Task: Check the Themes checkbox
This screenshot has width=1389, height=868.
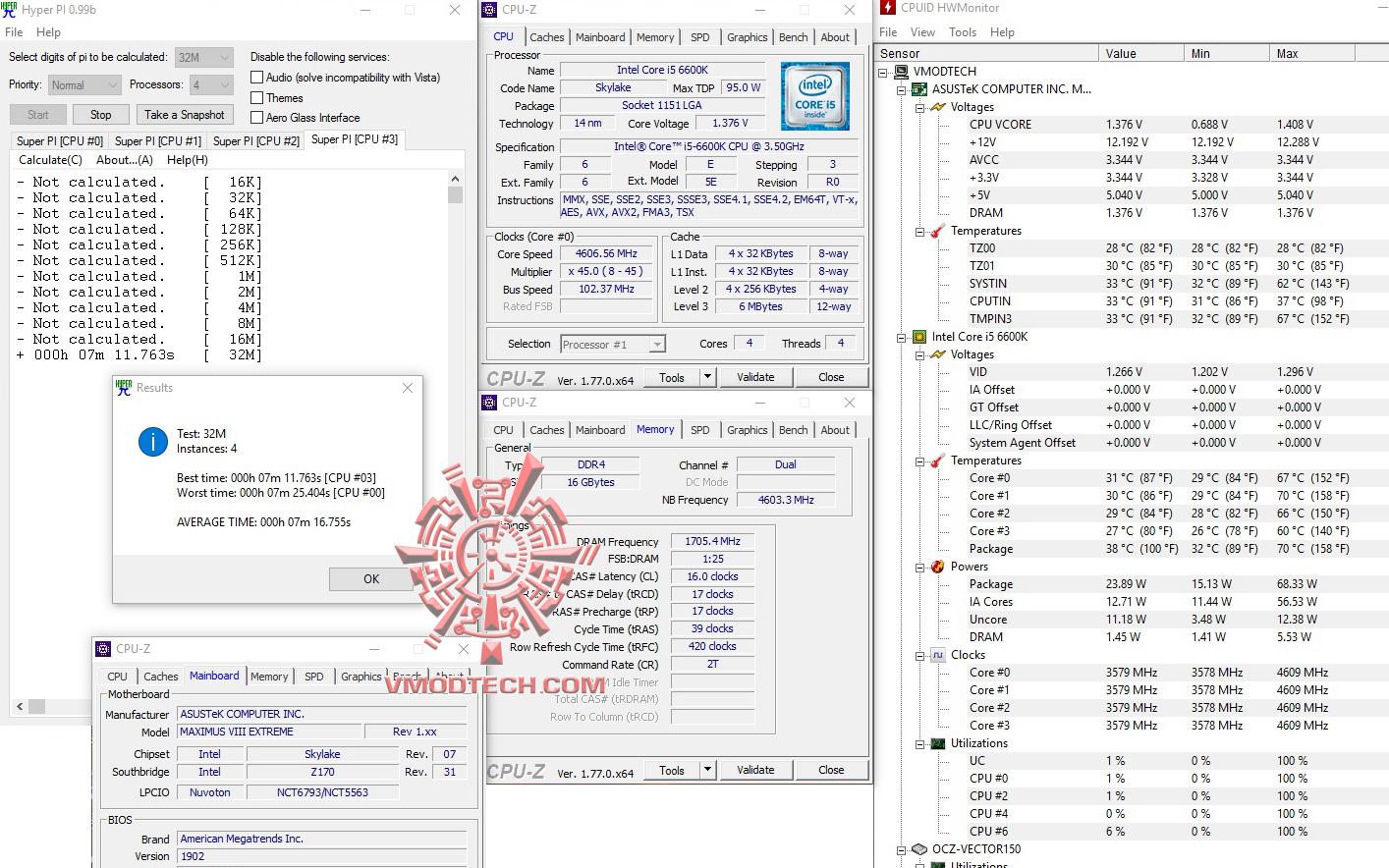Action: (x=256, y=97)
